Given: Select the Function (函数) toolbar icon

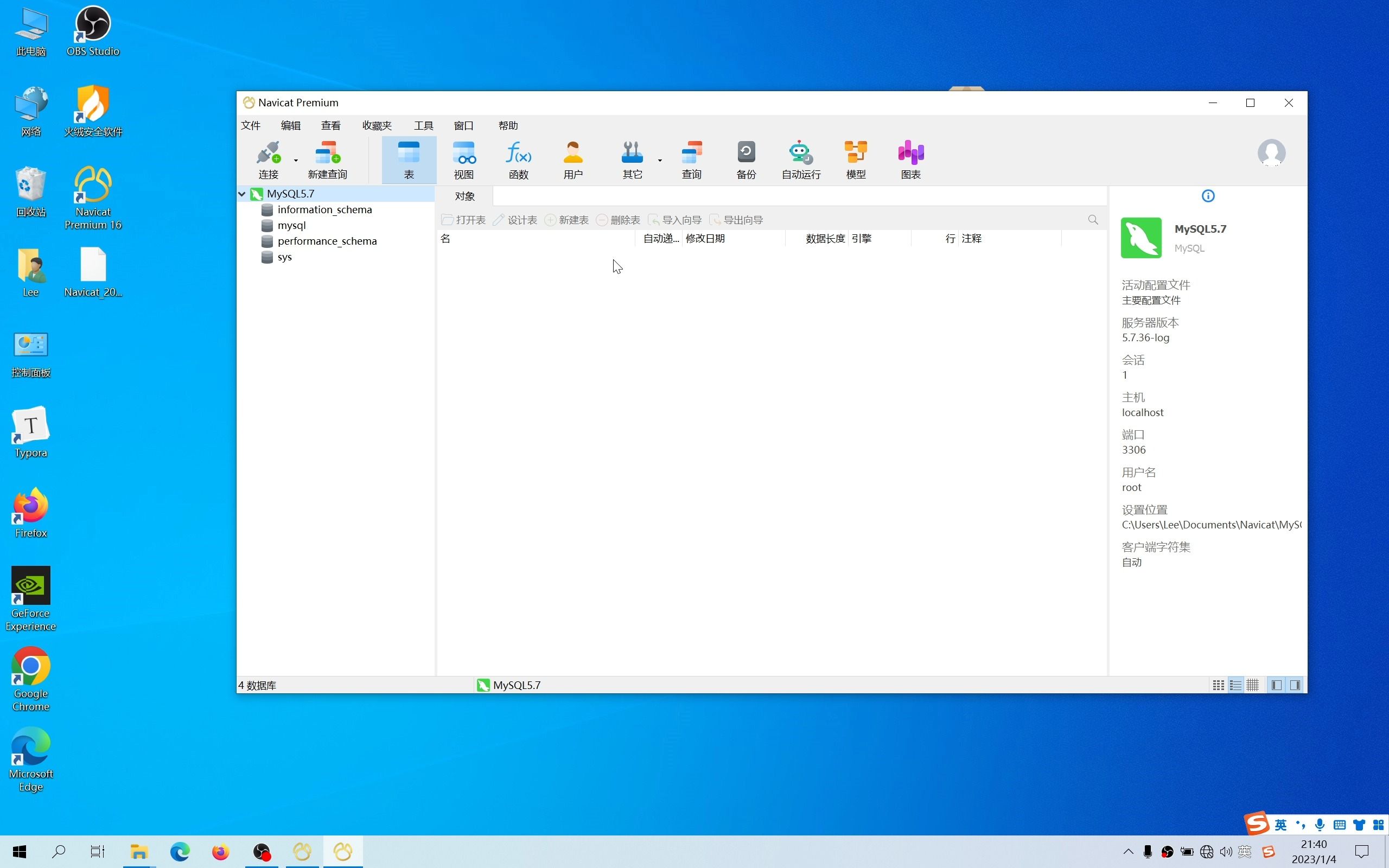Looking at the screenshot, I should [x=518, y=159].
